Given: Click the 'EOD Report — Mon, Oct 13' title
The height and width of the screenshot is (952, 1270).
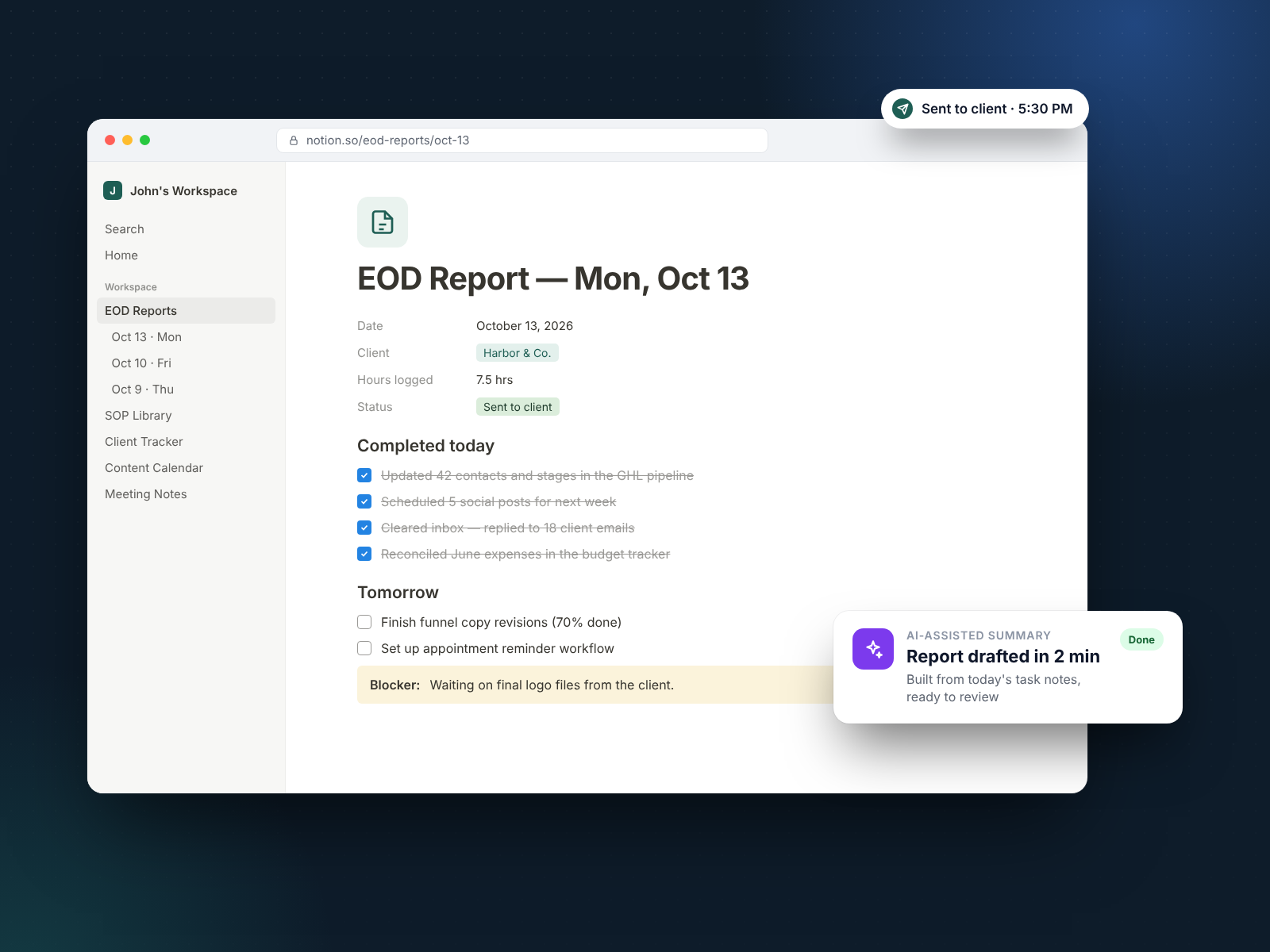Looking at the screenshot, I should pyautogui.click(x=553, y=278).
